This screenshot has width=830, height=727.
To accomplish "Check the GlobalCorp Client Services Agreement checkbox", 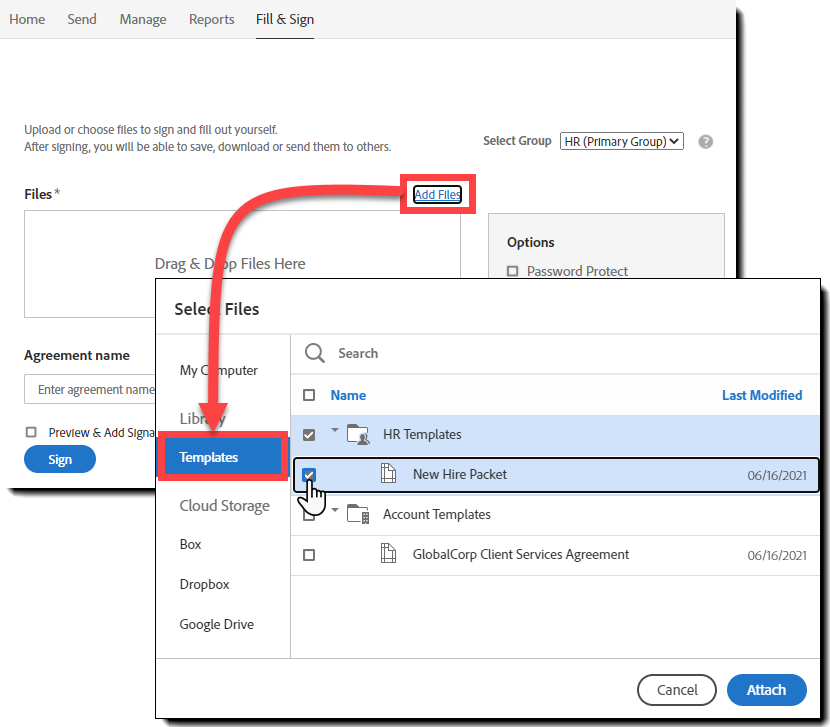I will (309, 555).
